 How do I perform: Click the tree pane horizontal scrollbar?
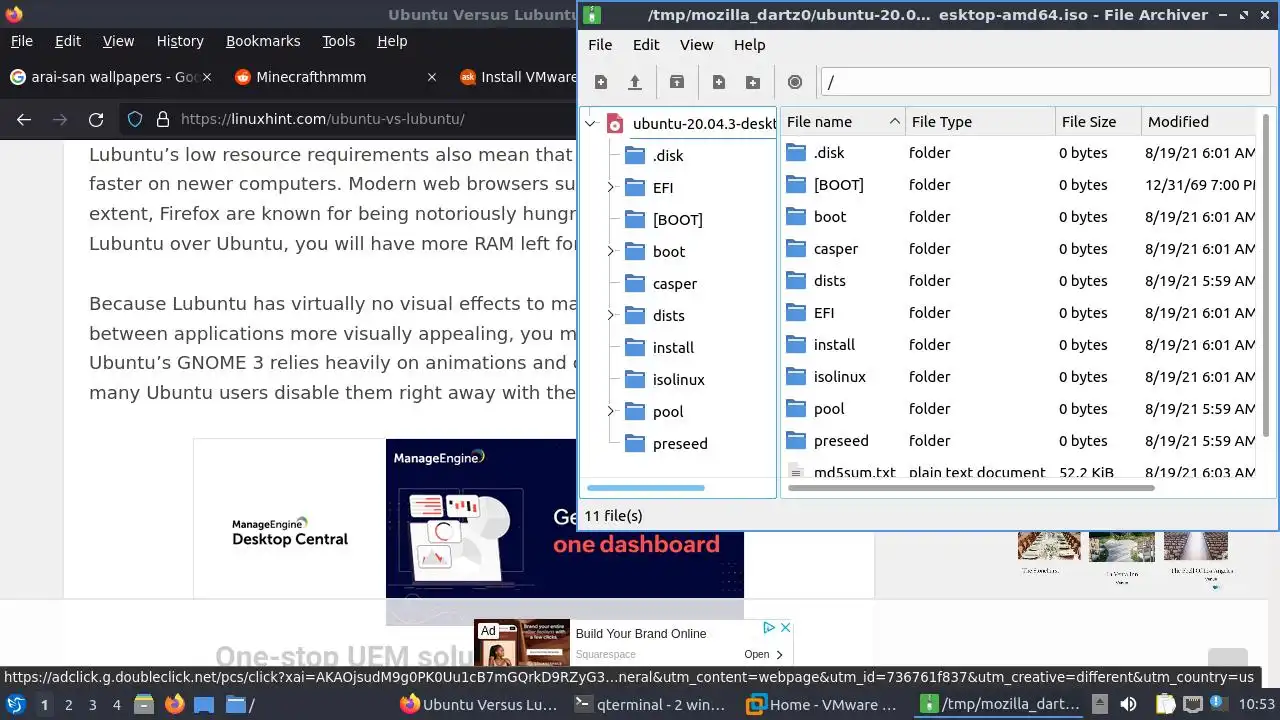click(x=646, y=488)
